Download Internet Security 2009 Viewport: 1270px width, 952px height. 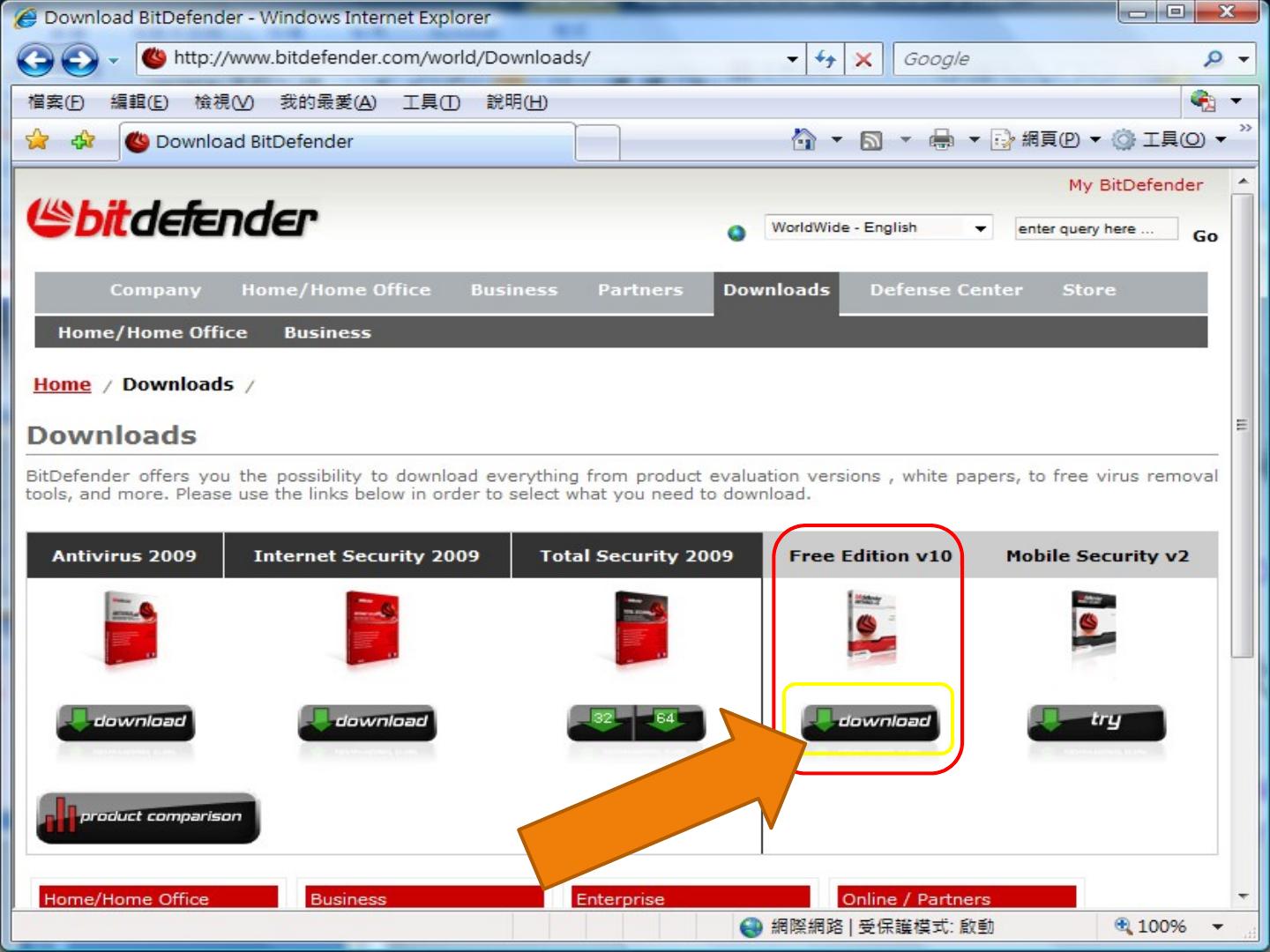[x=367, y=723]
